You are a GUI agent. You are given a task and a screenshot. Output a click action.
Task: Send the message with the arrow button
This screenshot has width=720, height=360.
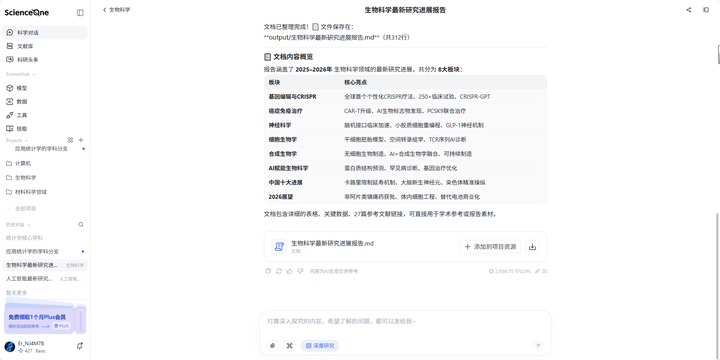(539, 346)
